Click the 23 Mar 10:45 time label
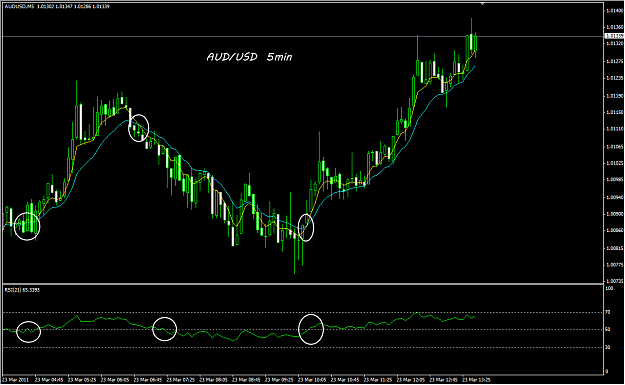The height and width of the screenshot is (385, 625). pos(345,380)
